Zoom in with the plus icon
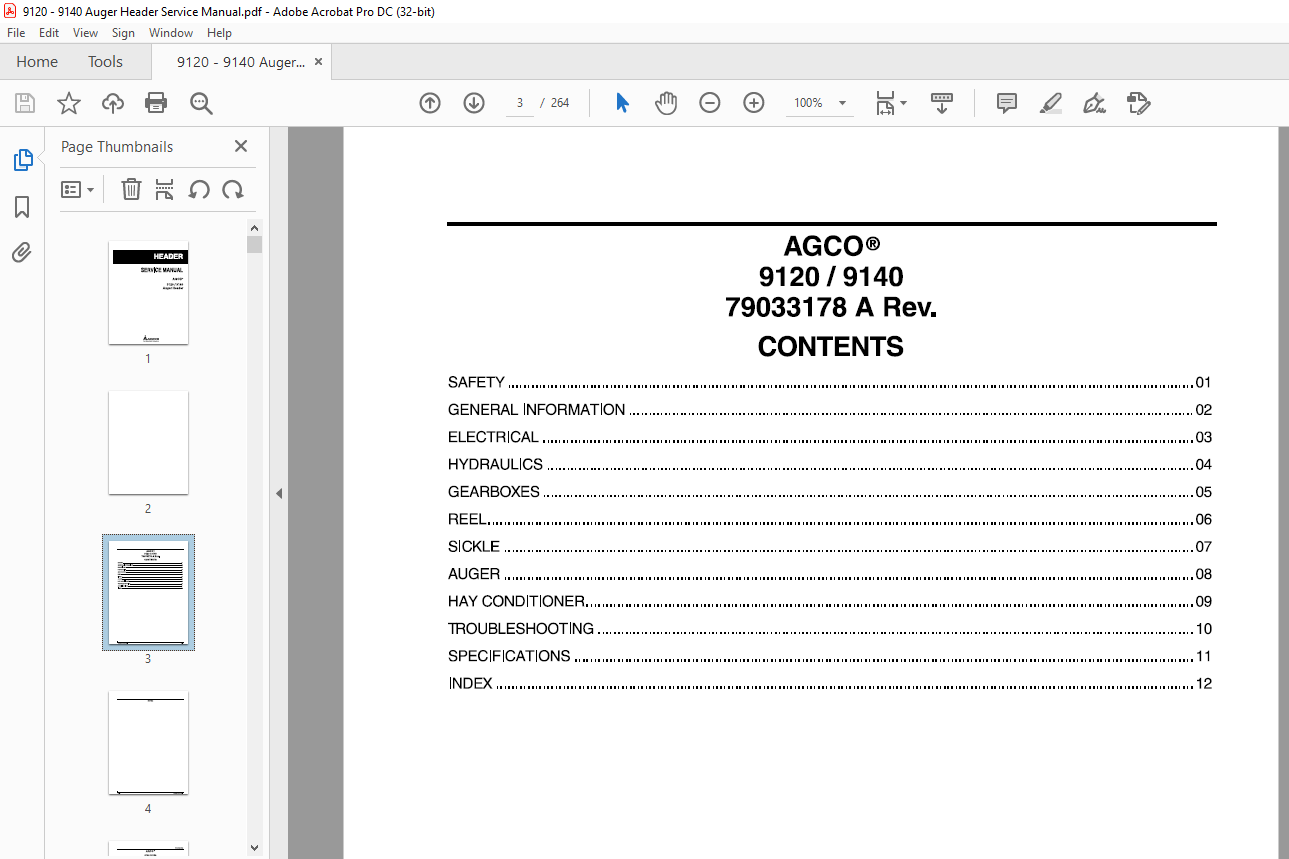 754,103
